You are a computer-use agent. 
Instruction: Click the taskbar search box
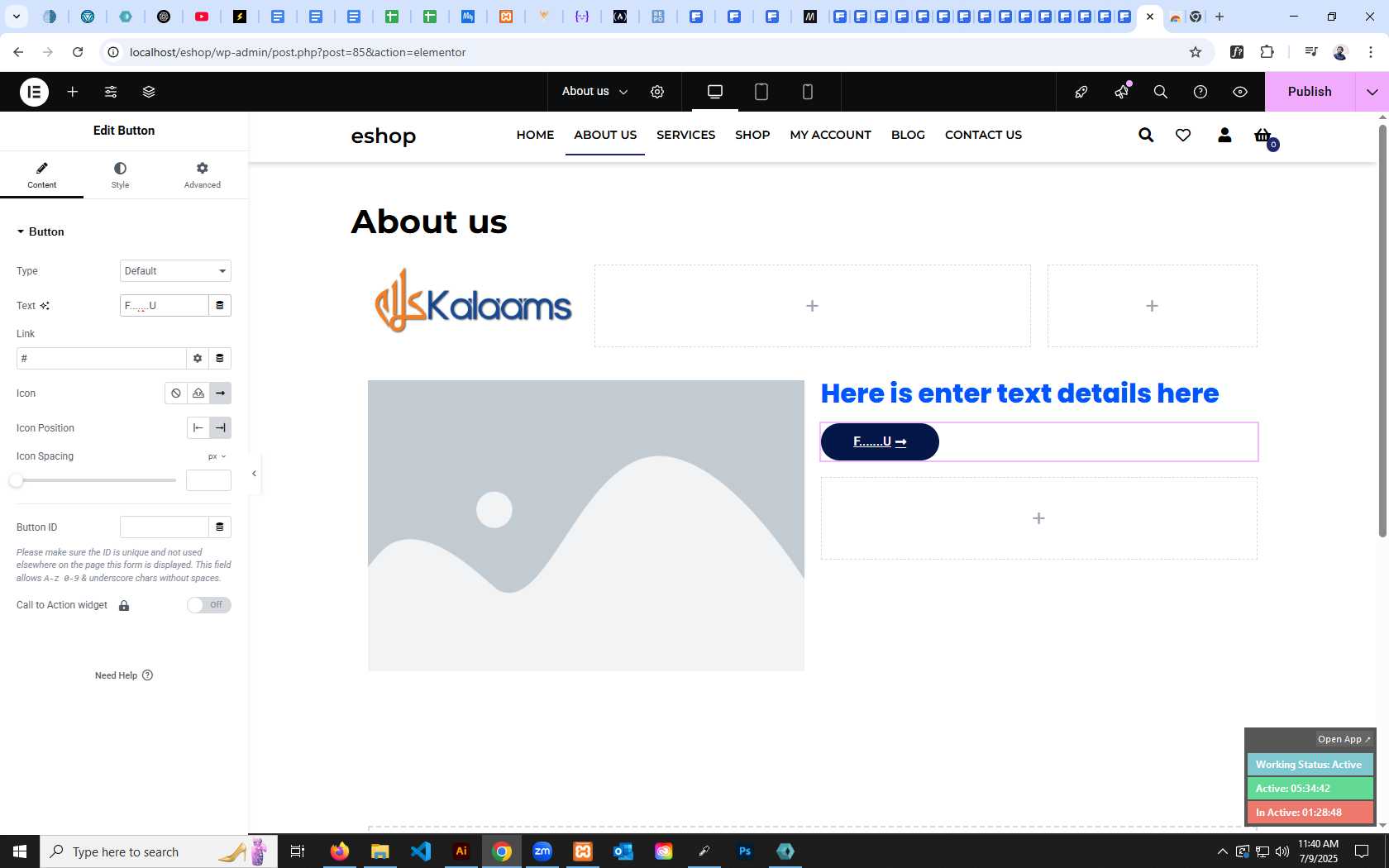coord(159,851)
